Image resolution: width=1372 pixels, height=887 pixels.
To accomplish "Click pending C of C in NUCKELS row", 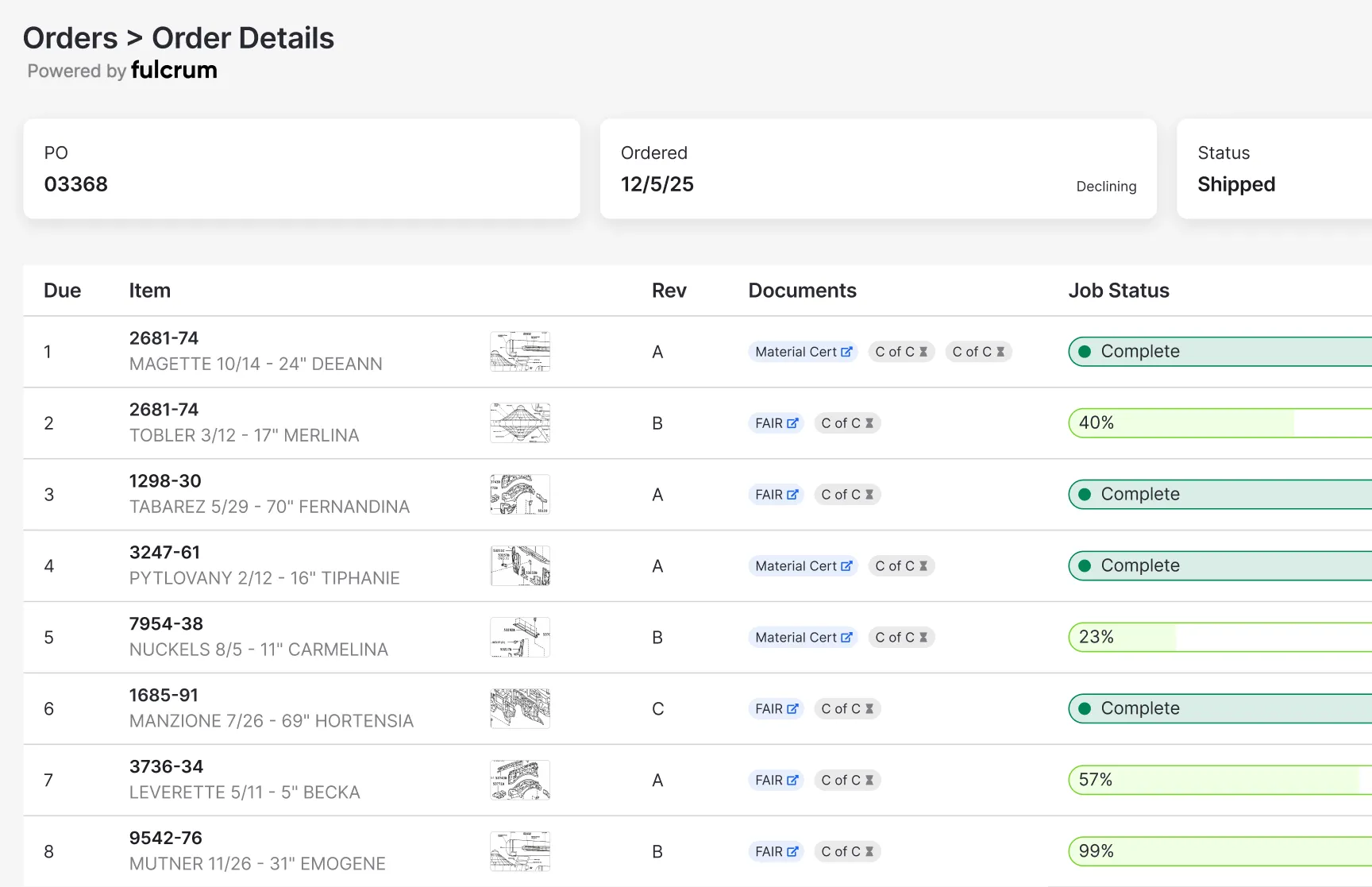I will tap(901, 638).
